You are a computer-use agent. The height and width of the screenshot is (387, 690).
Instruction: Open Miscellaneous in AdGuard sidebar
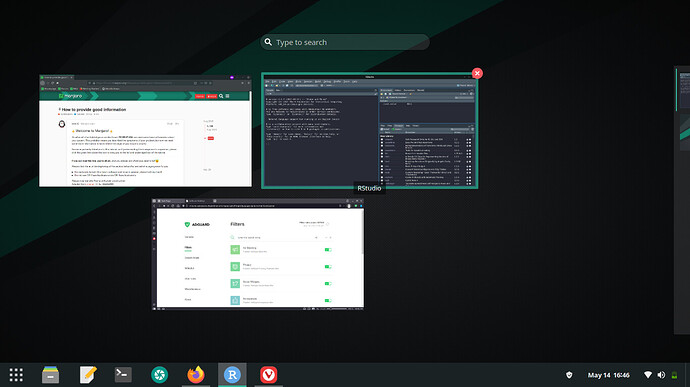click(x=193, y=289)
